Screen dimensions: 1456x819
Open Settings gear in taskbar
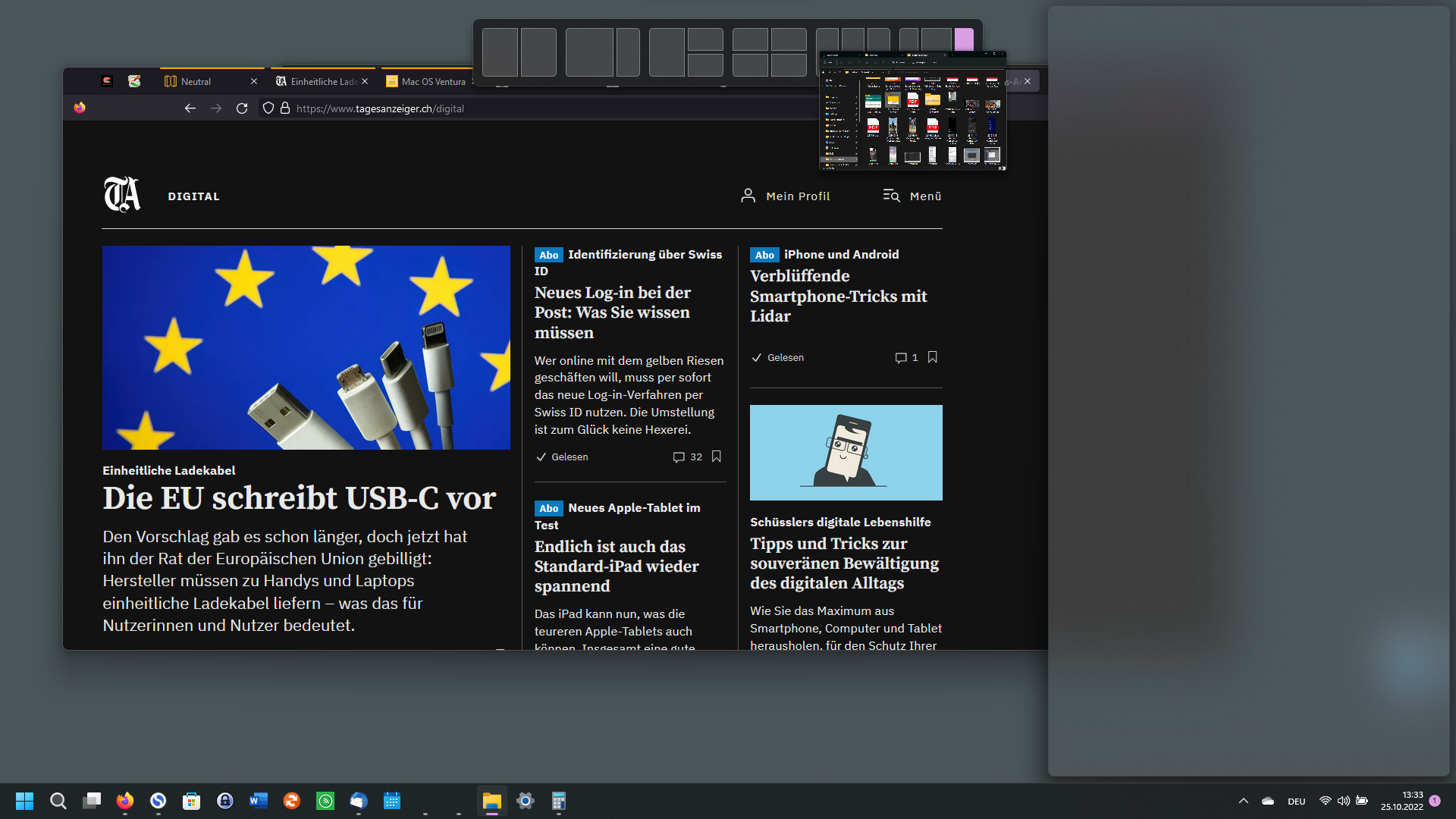point(526,801)
